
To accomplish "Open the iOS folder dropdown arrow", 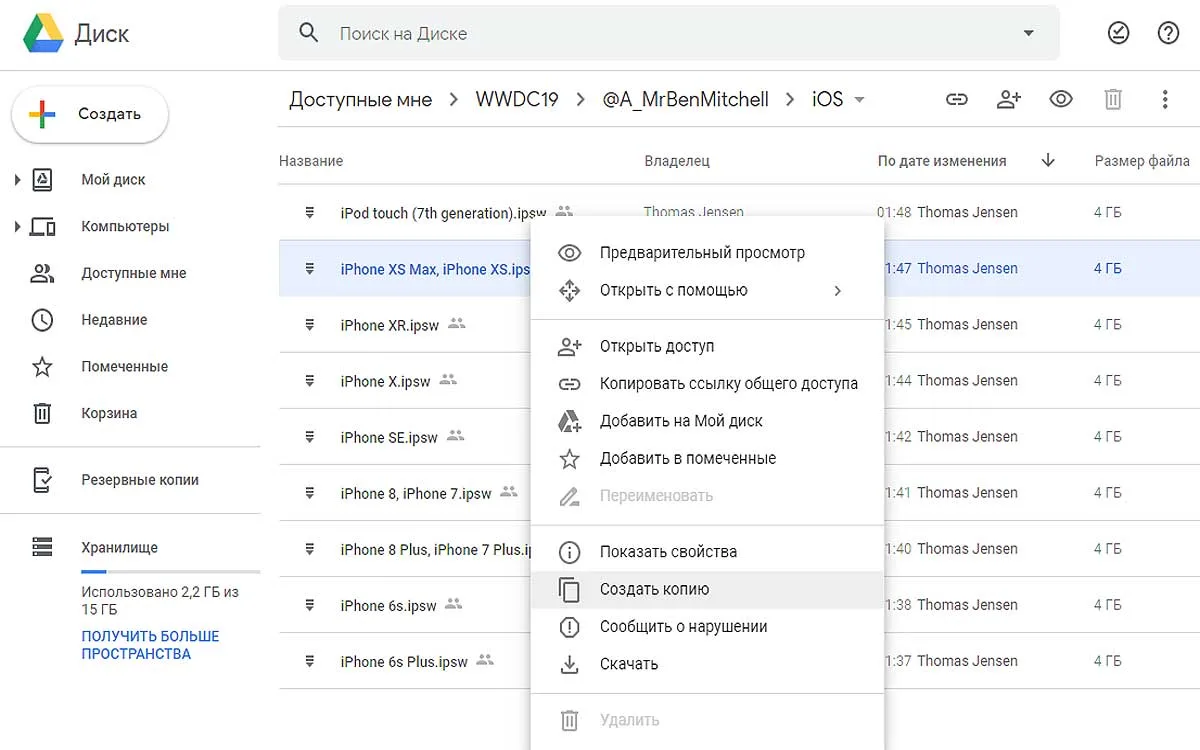I will tap(859, 99).
